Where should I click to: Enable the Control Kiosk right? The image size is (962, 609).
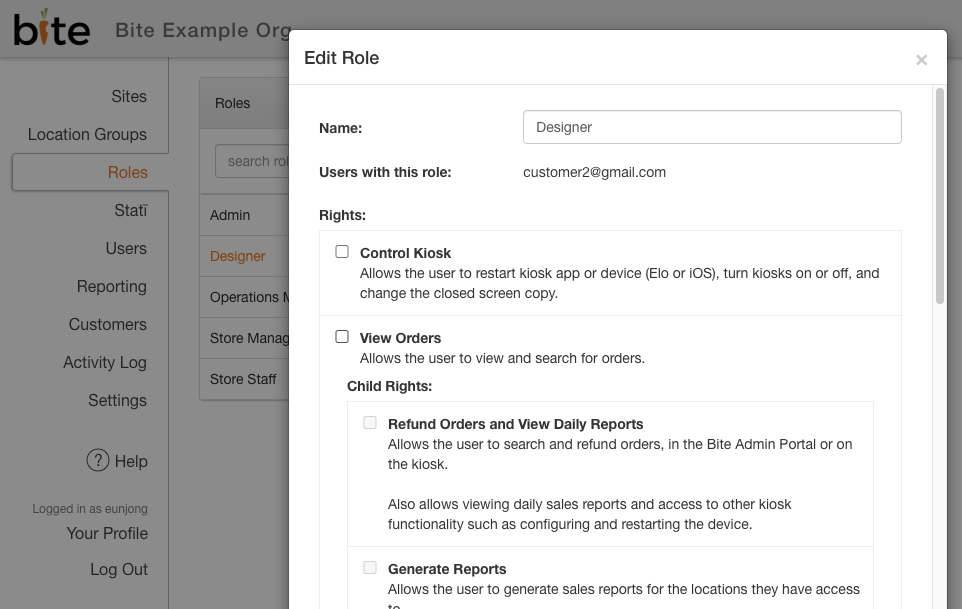(342, 251)
